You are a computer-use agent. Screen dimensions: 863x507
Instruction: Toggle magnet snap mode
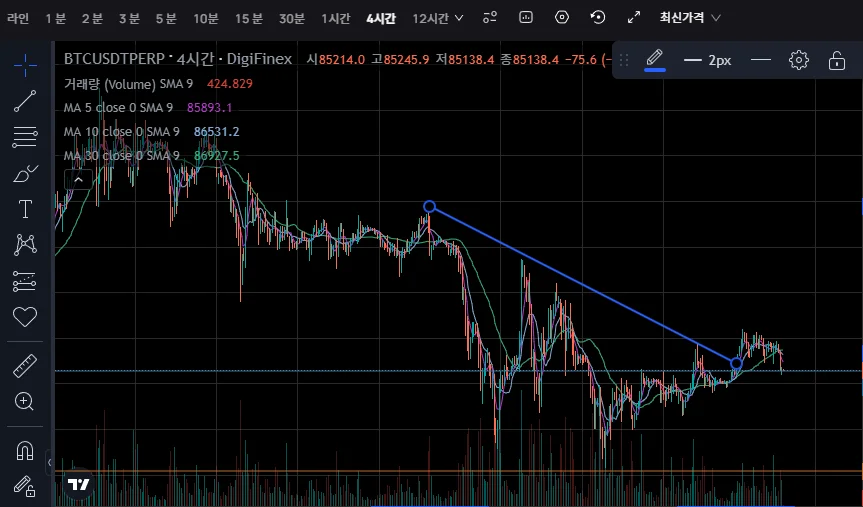[x=25, y=451]
